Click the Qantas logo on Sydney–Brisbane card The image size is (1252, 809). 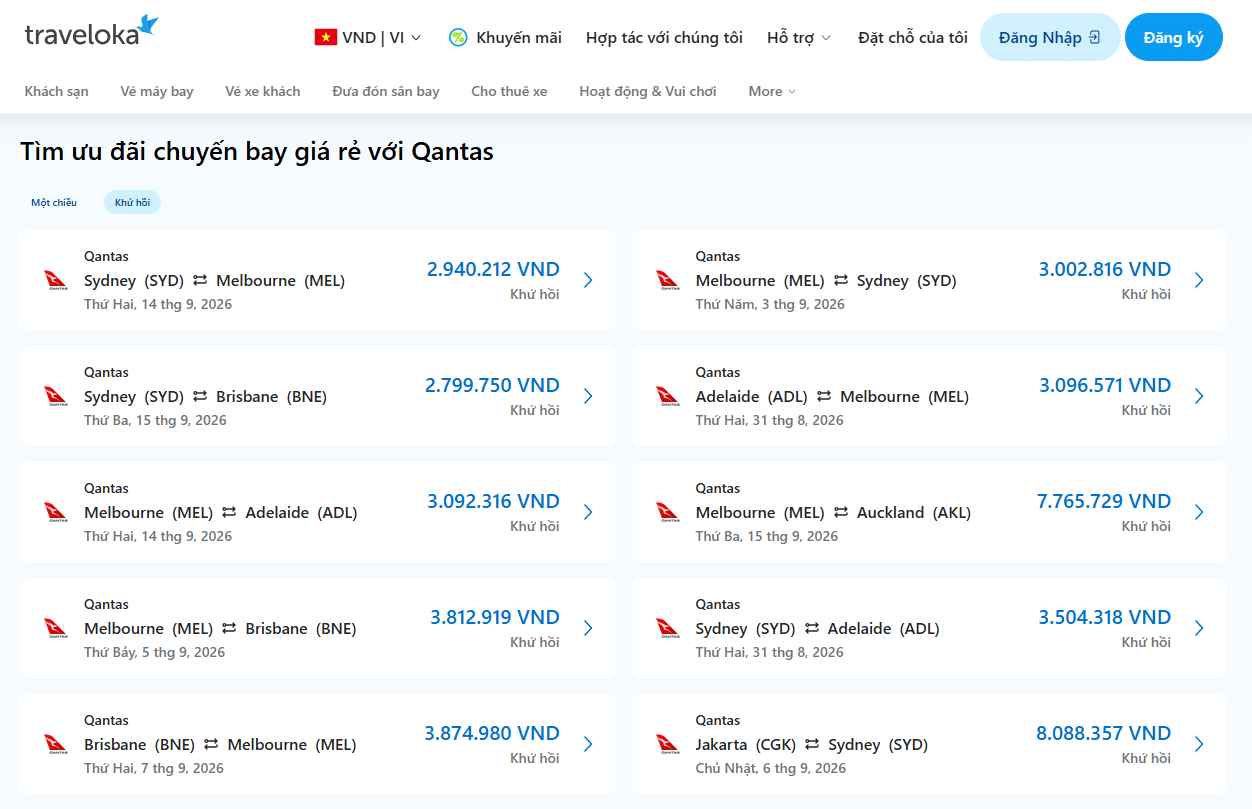click(x=55, y=396)
